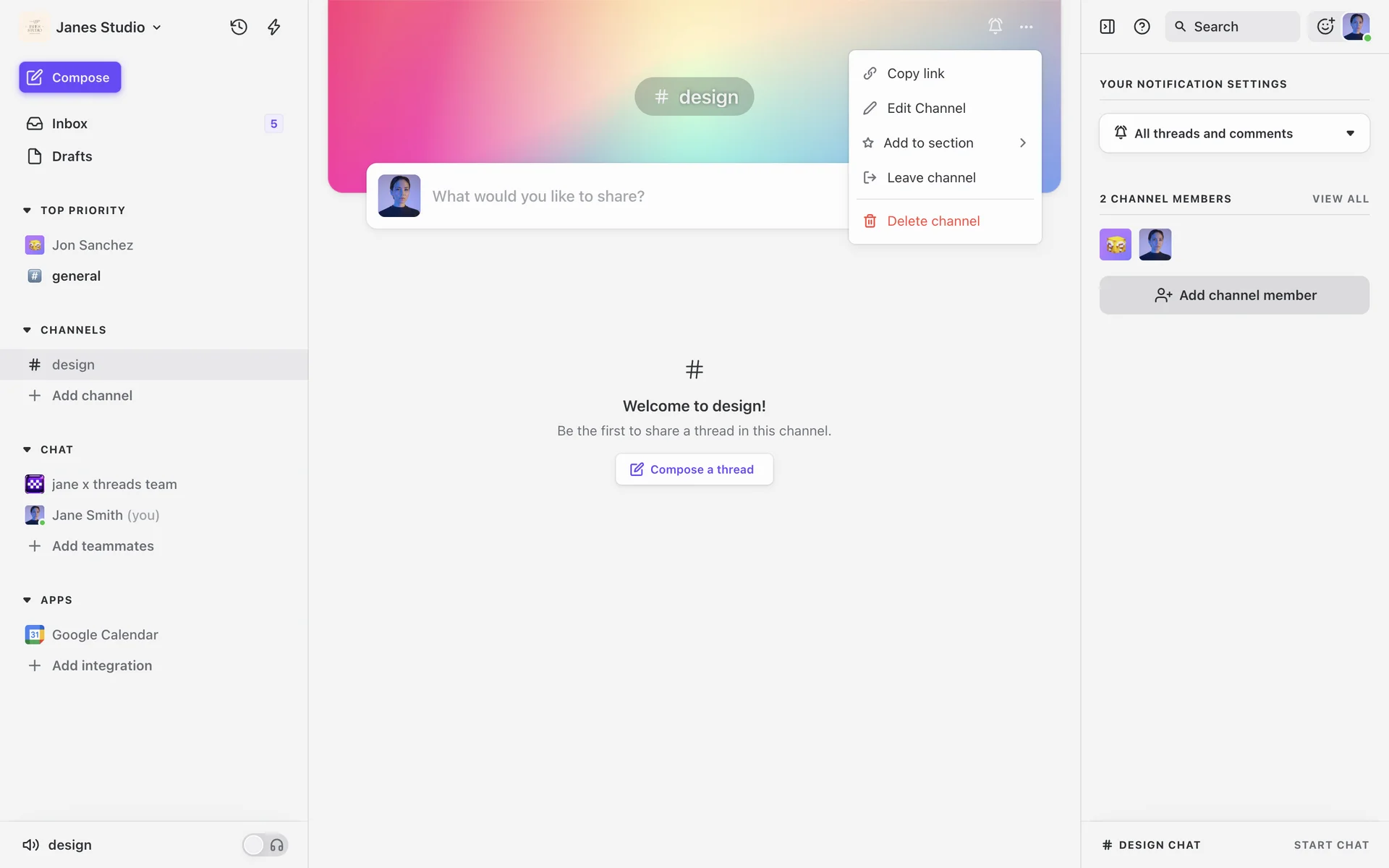Open the Janes Studio workspace dropdown
The width and height of the screenshot is (1389, 868).
[109, 27]
